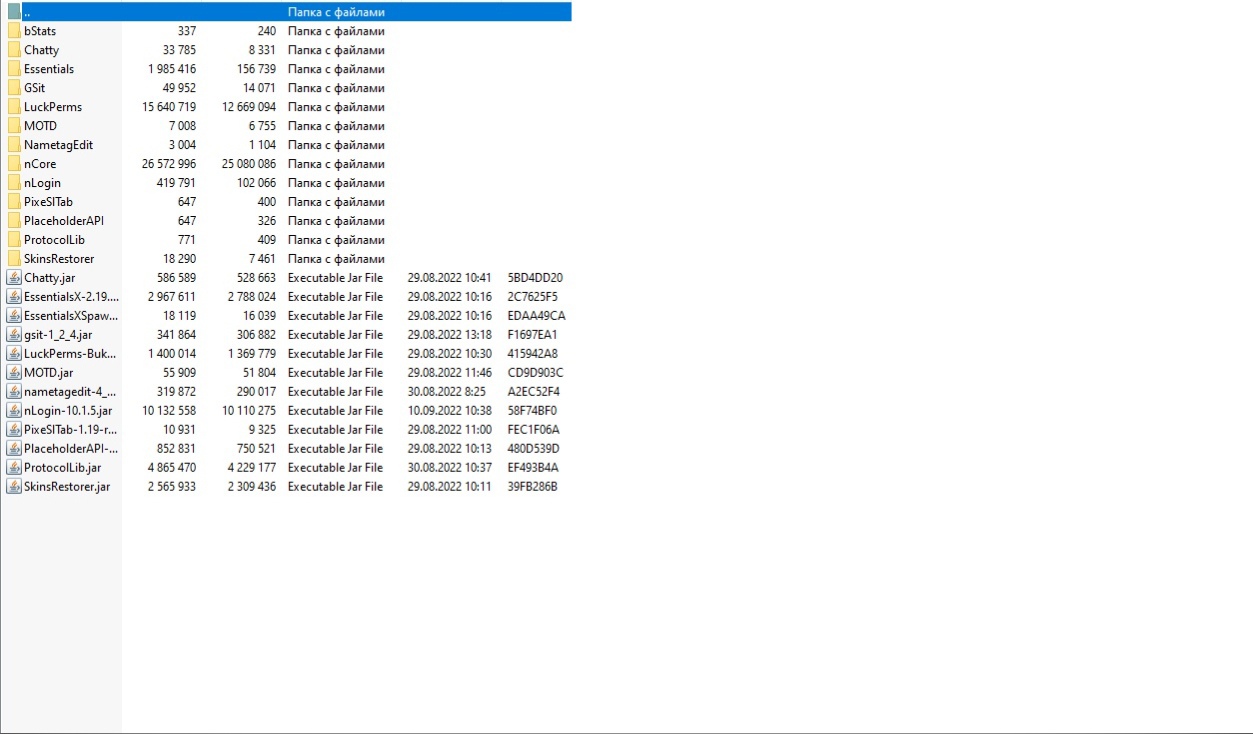Click the SkinsRestorer.jar file icon
Image resolution: width=1253 pixels, height=734 pixels.
tap(14, 487)
